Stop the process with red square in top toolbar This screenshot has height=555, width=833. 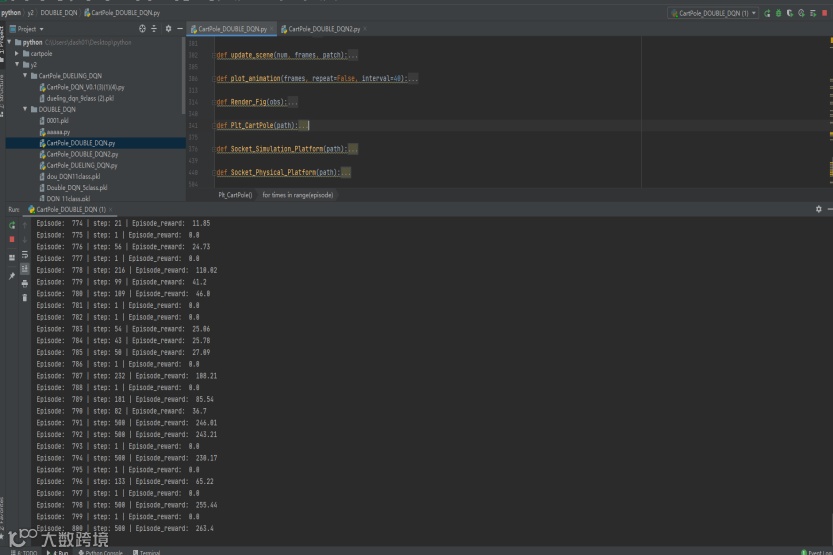[824, 13]
